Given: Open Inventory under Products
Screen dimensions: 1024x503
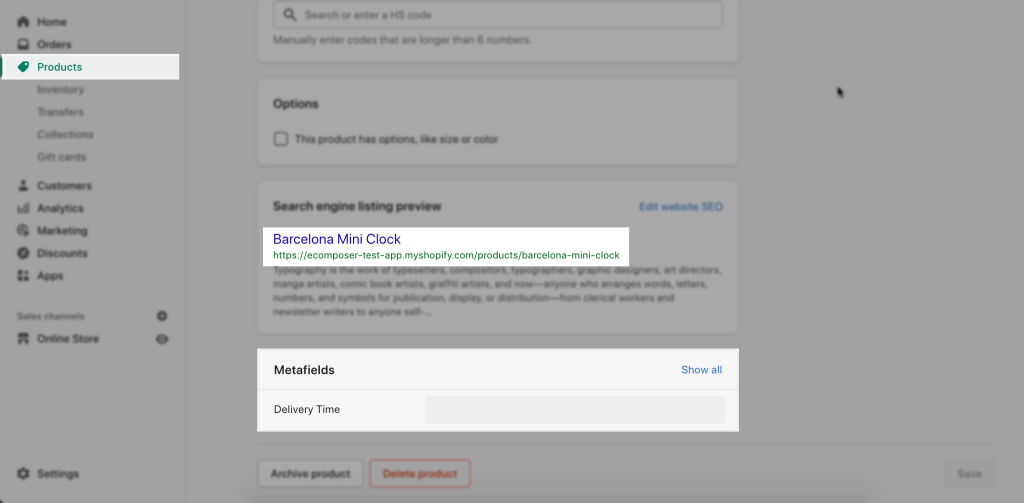Looking at the screenshot, I should (x=61, y=89).
